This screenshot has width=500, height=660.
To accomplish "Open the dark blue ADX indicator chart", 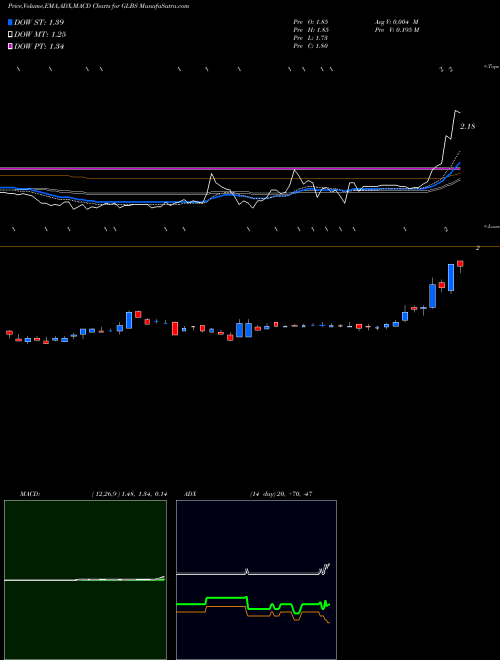I will click(x=256, y=580).
